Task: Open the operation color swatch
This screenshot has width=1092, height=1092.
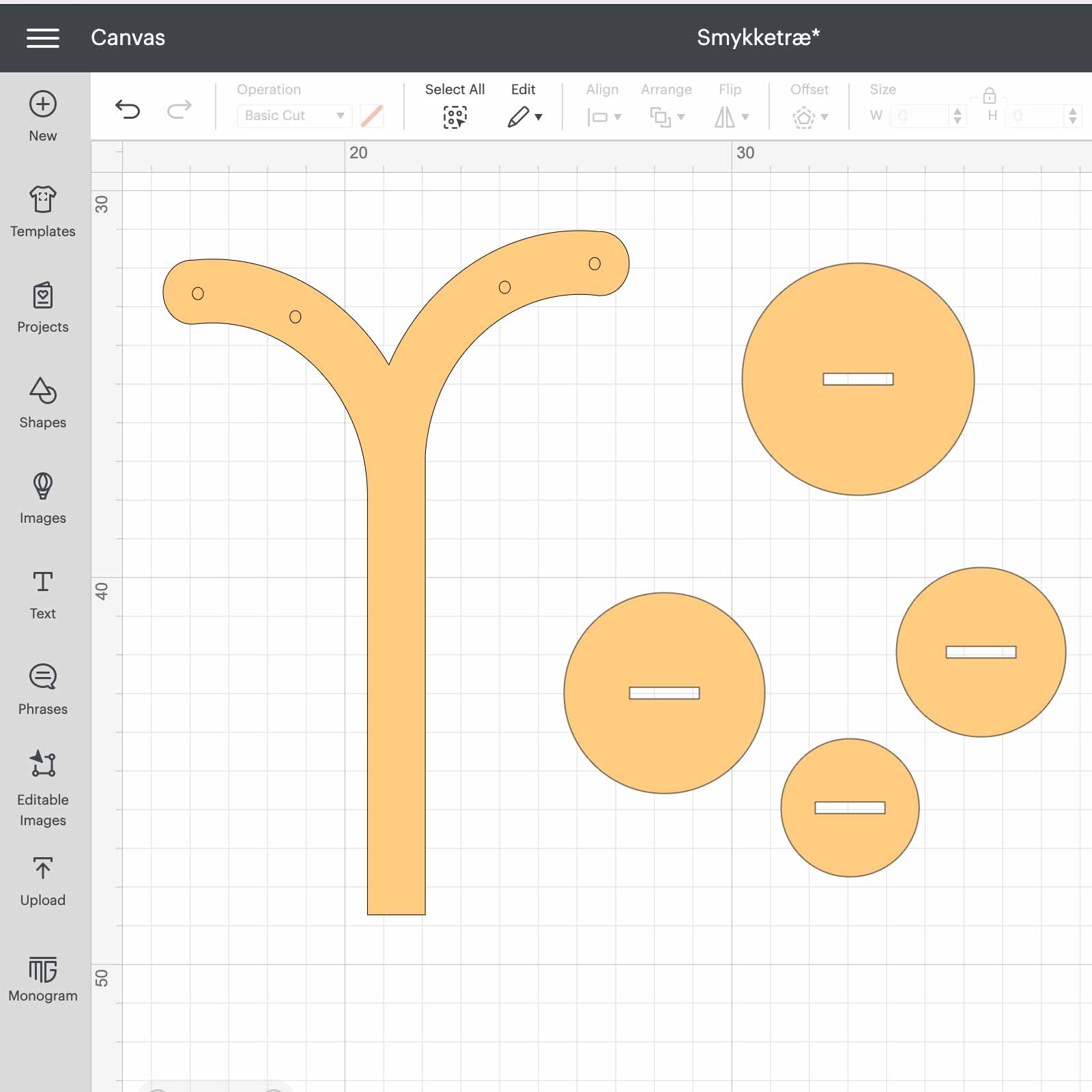Action: (371, 115)
